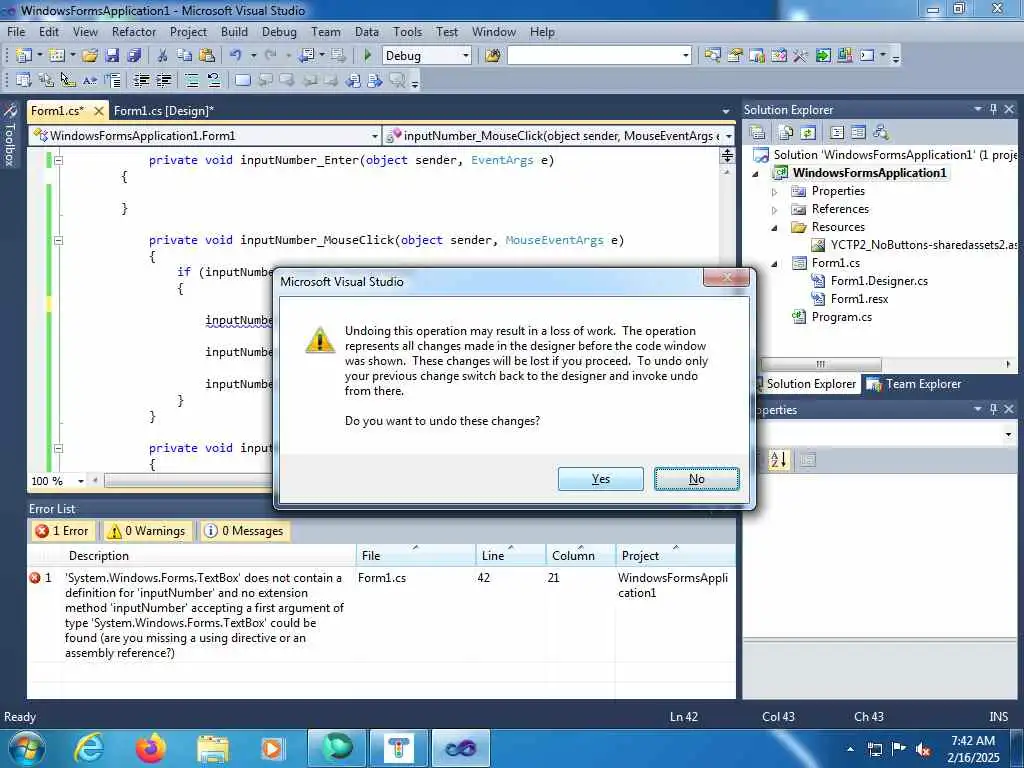Click View Code icon in Solution Explorer

pyautogui.click(x=837, y=133)
